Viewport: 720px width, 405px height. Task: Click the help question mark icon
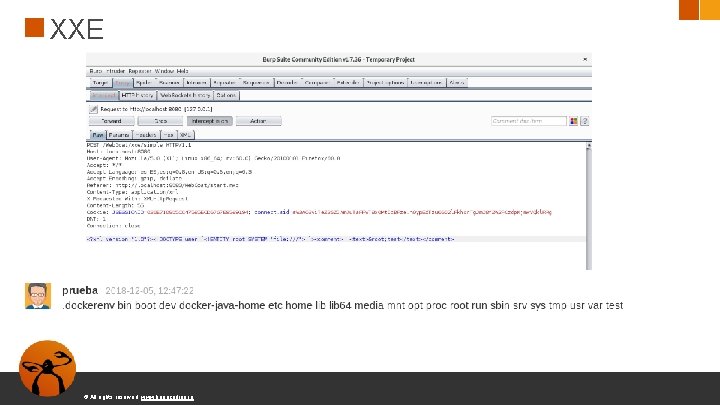click(x=585, y=121)
